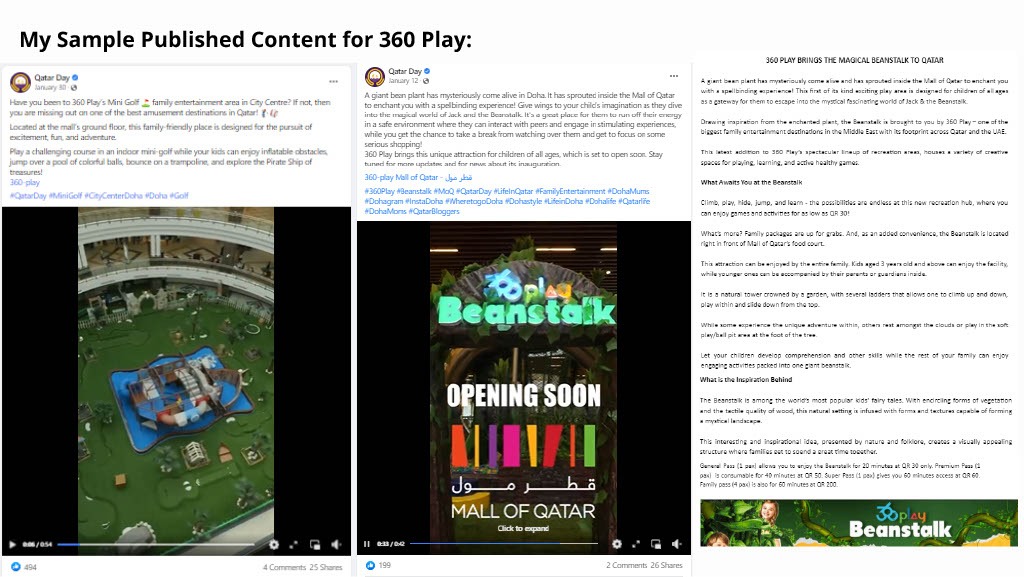1024x577 pixels.
Task: Click the #Dohagram hashtag
Action: [x=383, y=201]
